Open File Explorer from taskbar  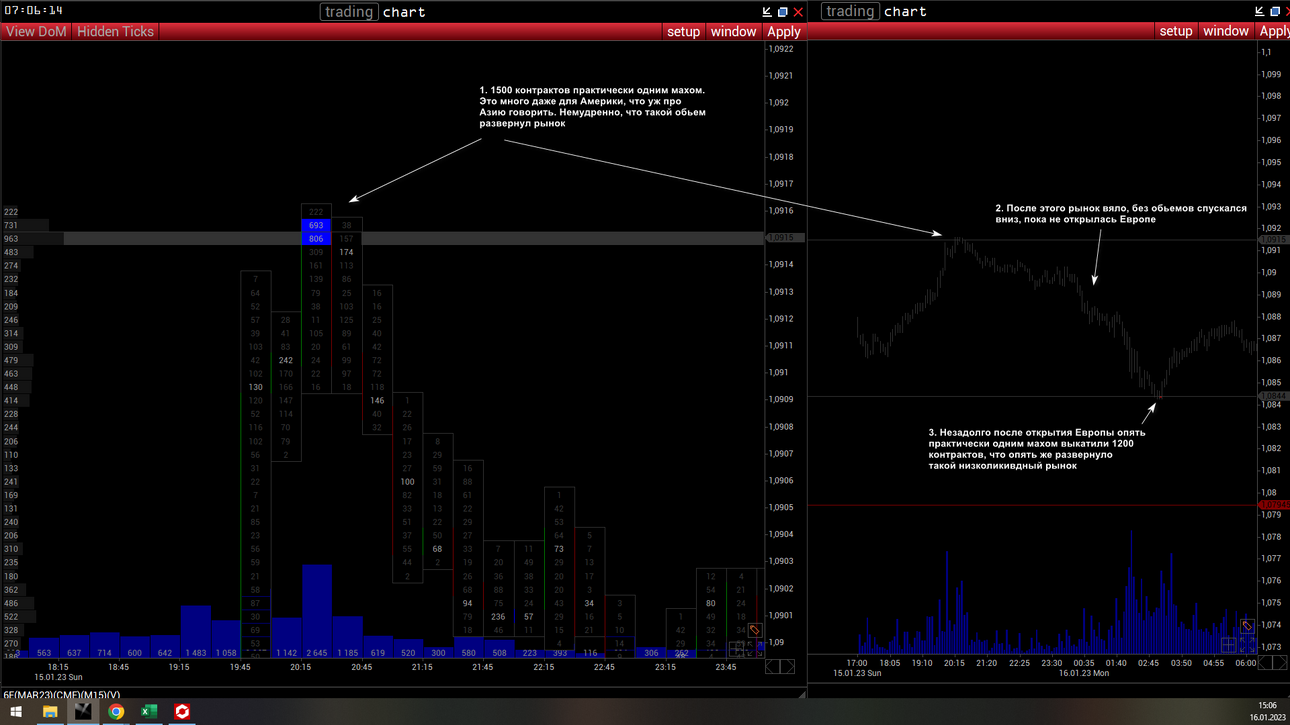49,712
